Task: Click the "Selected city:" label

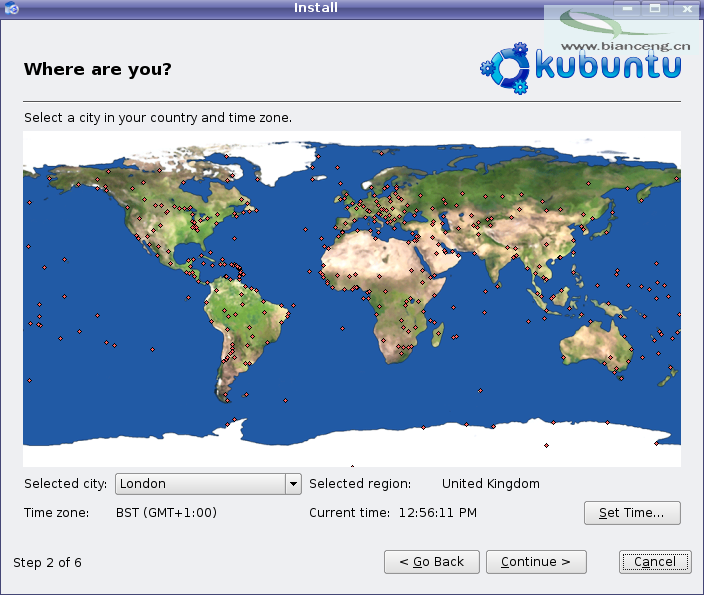Action: coord(66,484)
